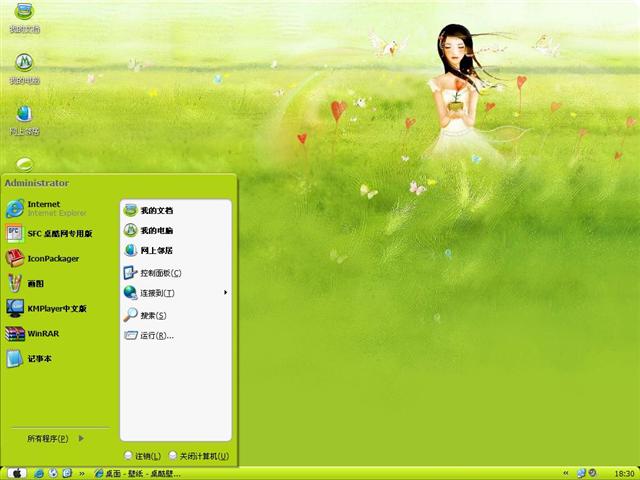
Task: Select 我的电脑 in Start menu right panel
Action: pyautogui.click(x=149, y=230)
